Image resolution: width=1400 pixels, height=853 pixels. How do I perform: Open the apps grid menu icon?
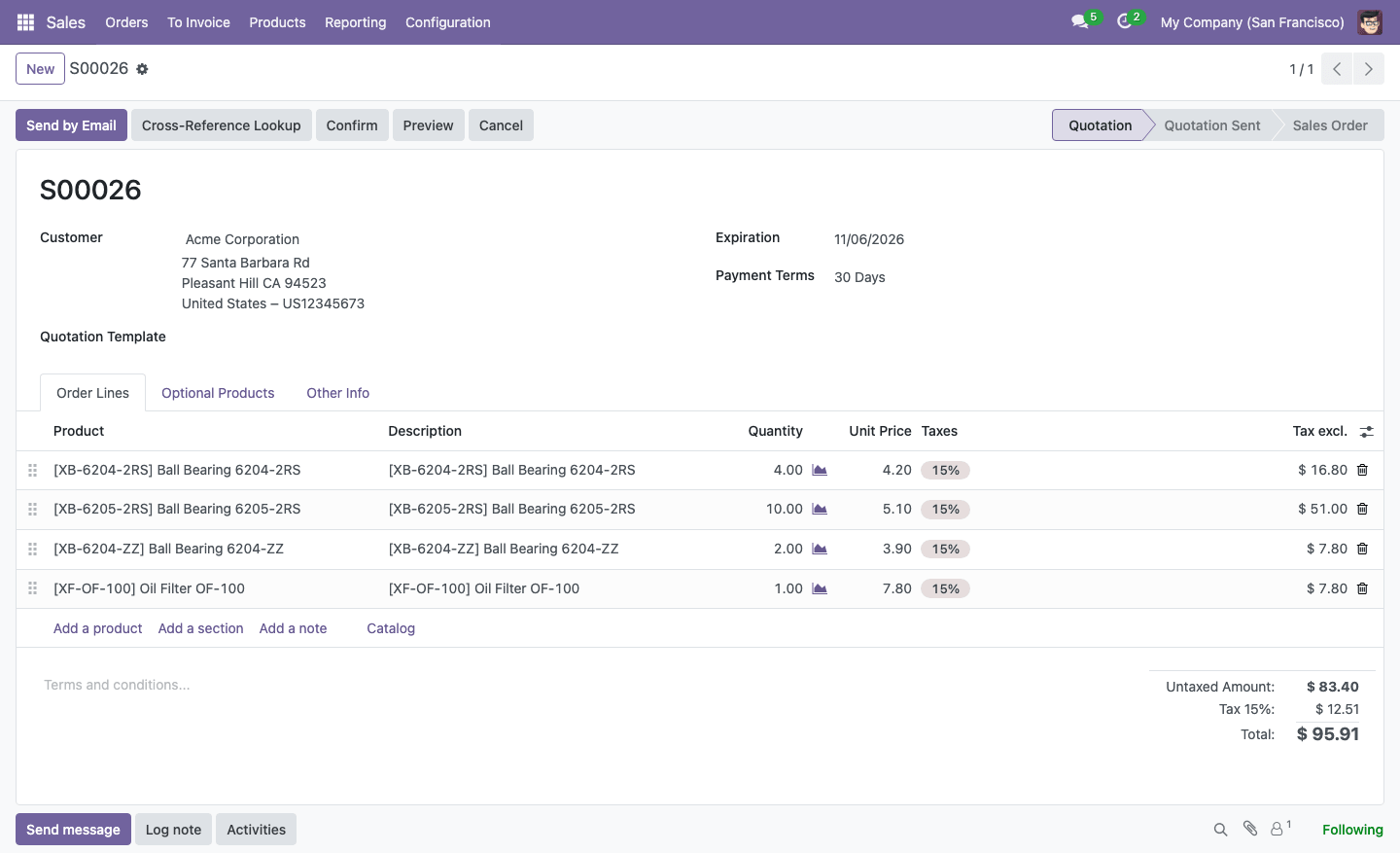coord(26,22)
